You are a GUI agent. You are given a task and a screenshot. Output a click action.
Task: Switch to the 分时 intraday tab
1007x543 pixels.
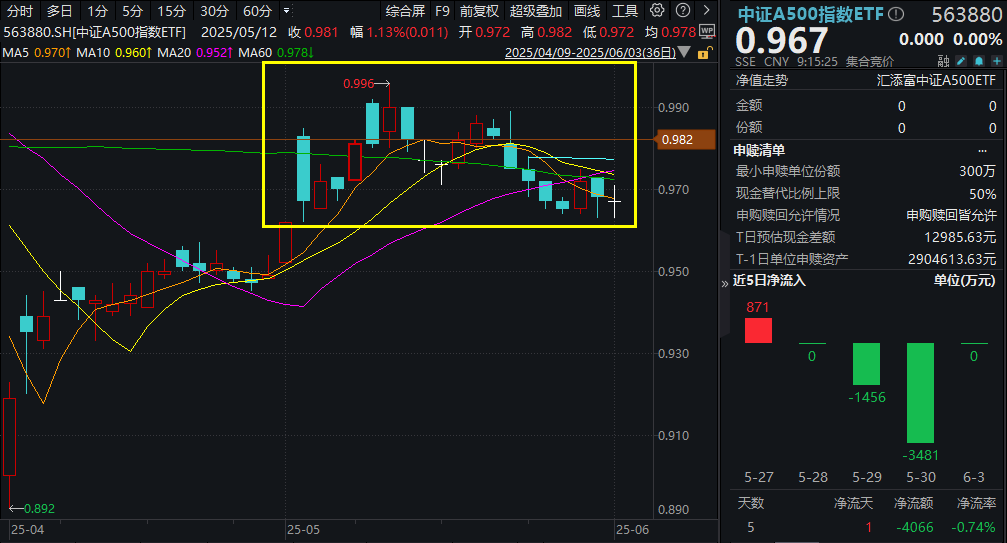coord(19,11)
